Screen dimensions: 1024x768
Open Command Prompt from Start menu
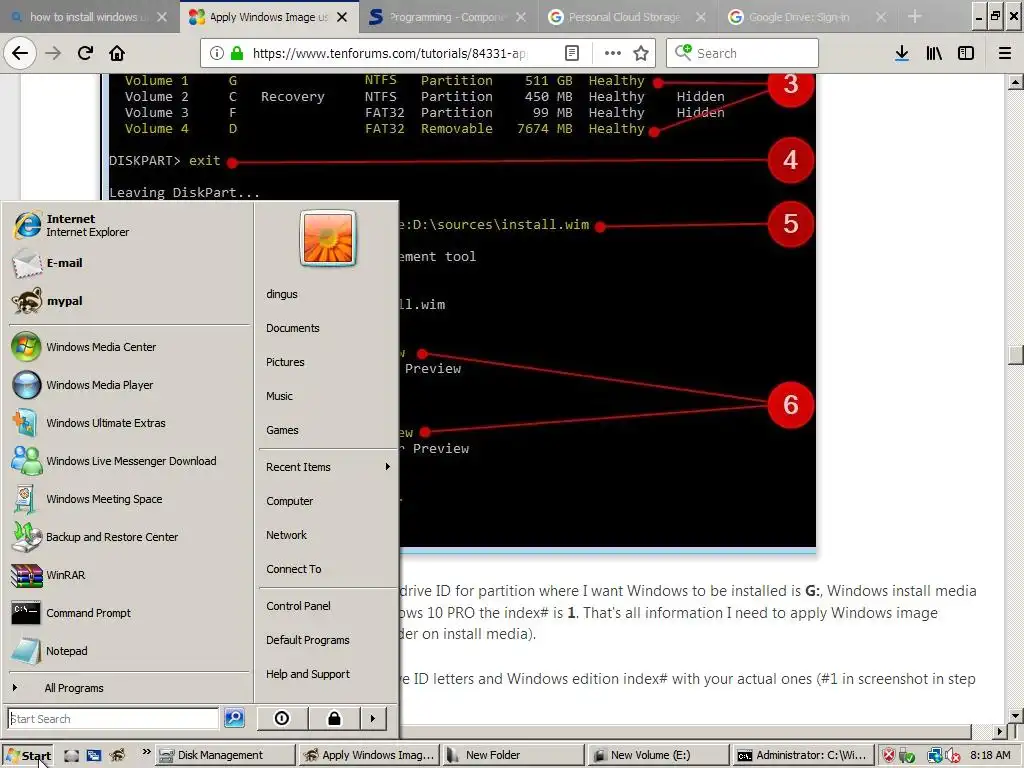[129, 613]
